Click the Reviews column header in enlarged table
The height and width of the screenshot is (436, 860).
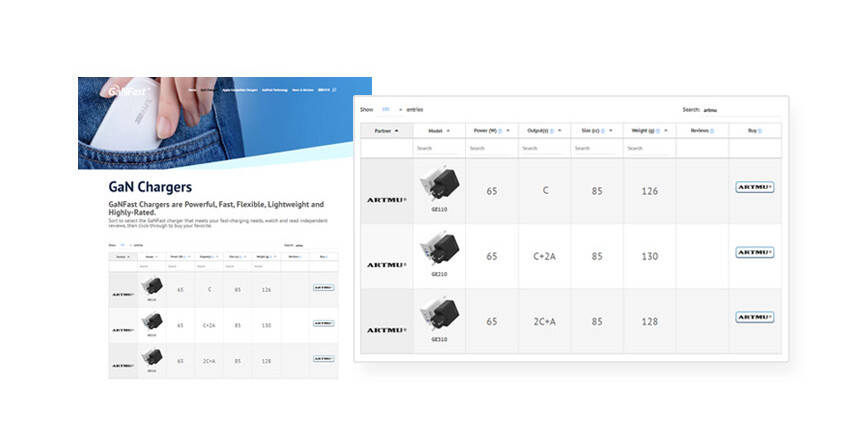pos(701,130)
